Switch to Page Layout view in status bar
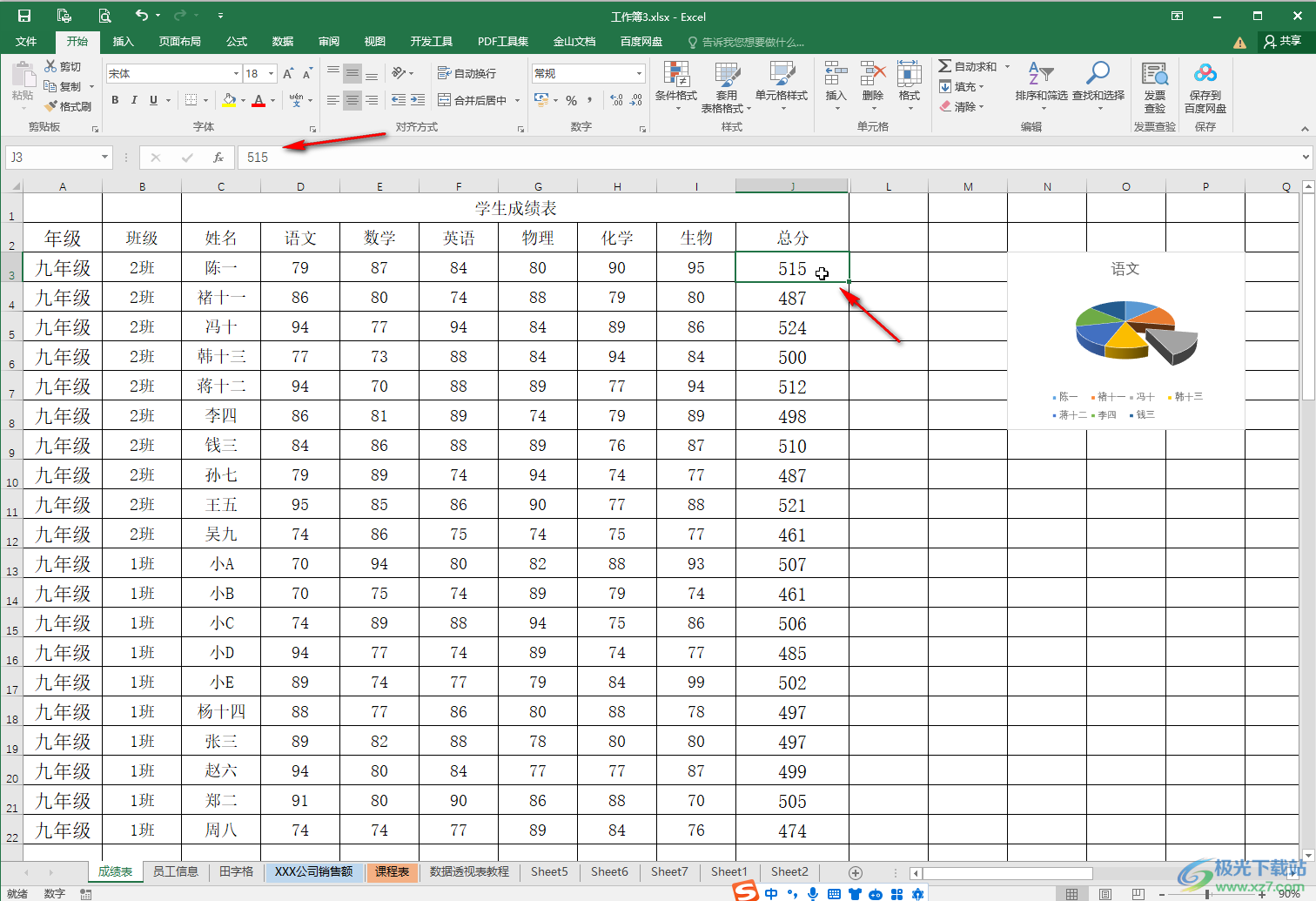 tap(1105, 893)
